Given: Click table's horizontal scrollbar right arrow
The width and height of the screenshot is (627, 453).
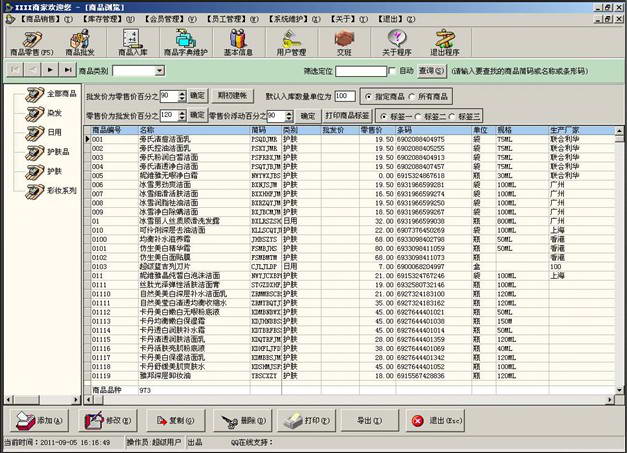Looking at the screenshot, I should pos(610,399).
